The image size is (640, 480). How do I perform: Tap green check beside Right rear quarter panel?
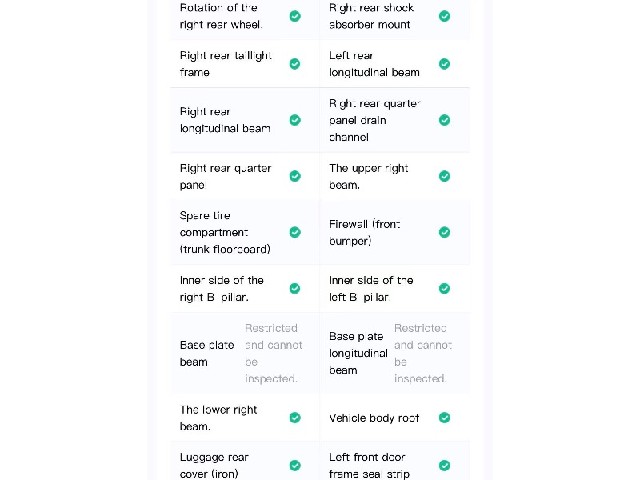click(x=295, y=176)
